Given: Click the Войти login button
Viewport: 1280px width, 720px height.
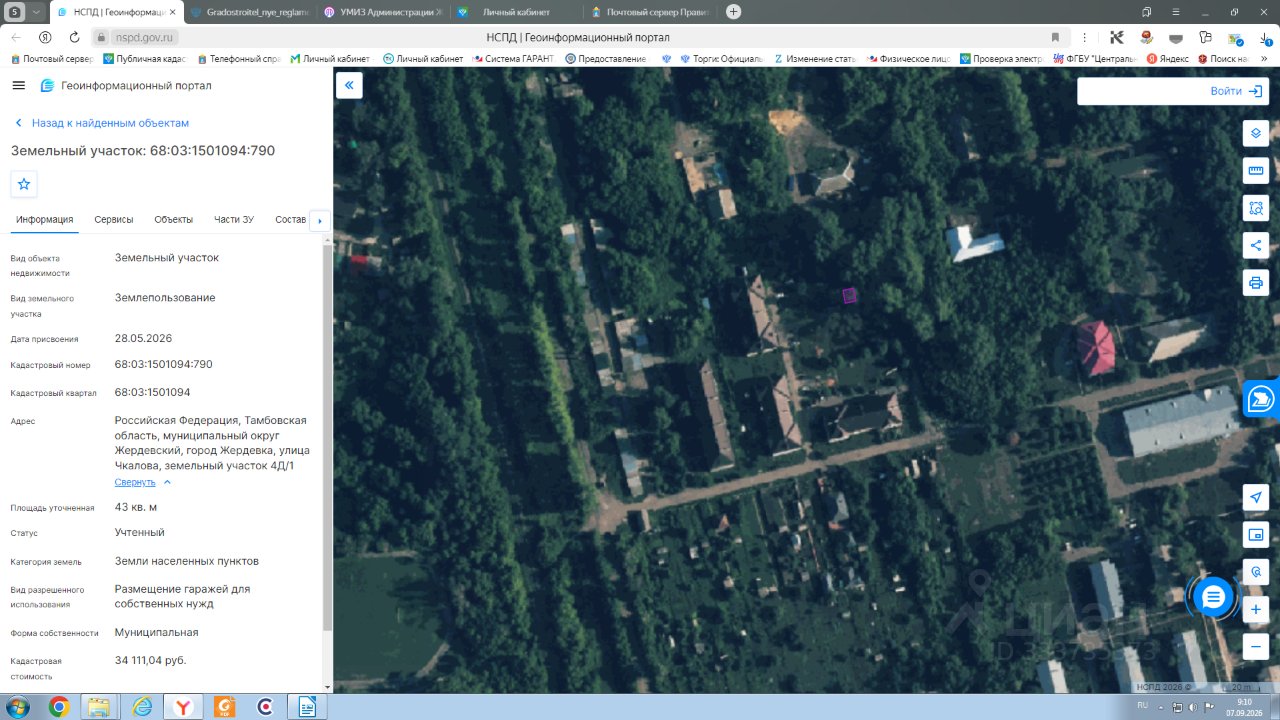Looking at the screenshot, I should click(1172, 91).
